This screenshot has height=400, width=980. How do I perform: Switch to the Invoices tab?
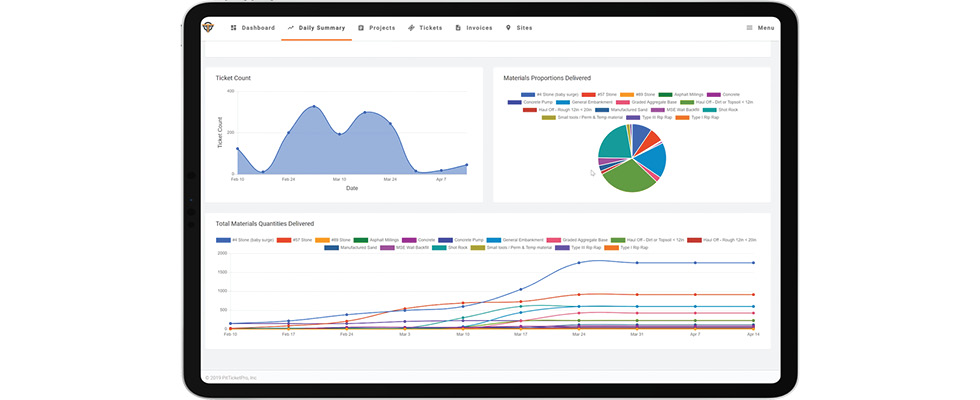tap(479, 28)
